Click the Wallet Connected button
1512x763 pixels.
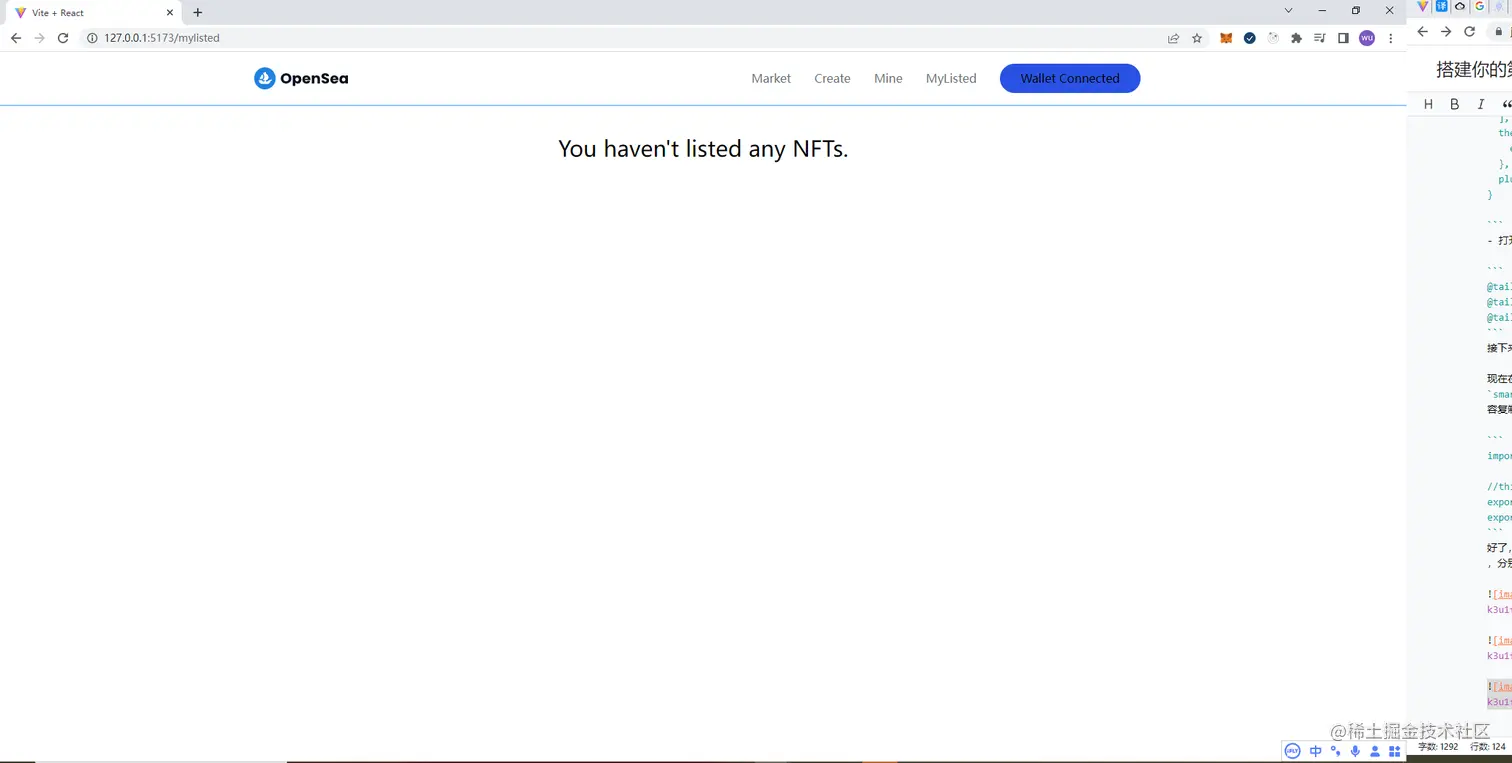pyautogui.click(x=1070, y=78)
